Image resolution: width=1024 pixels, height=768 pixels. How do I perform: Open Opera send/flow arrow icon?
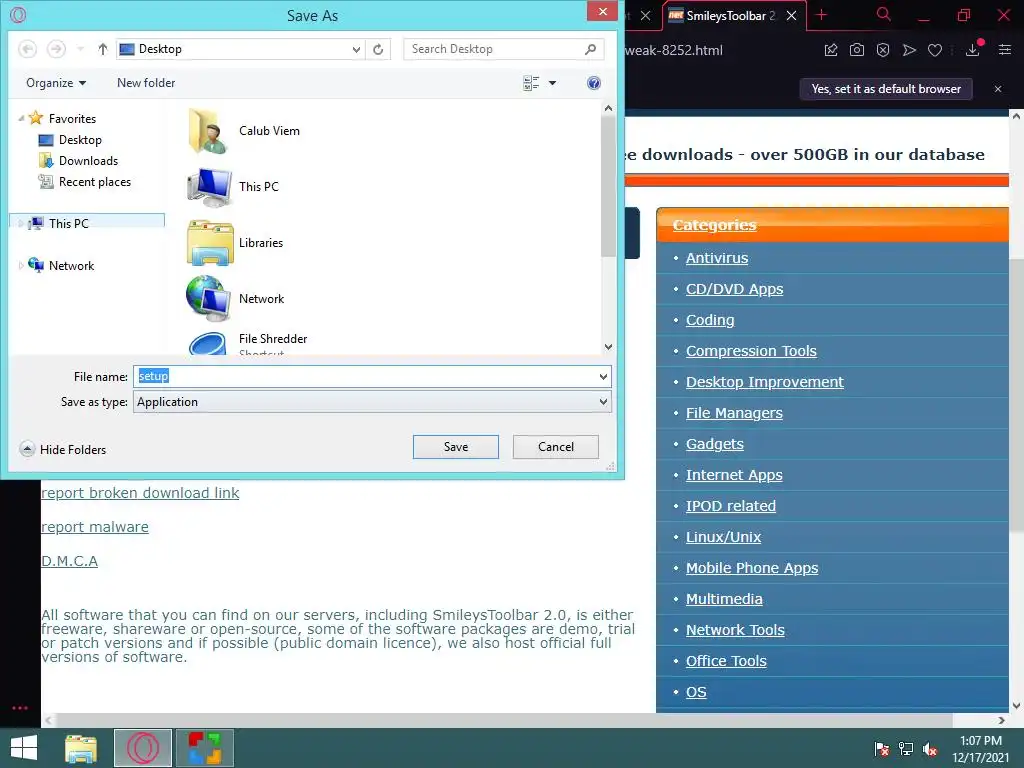pos(909,50)
